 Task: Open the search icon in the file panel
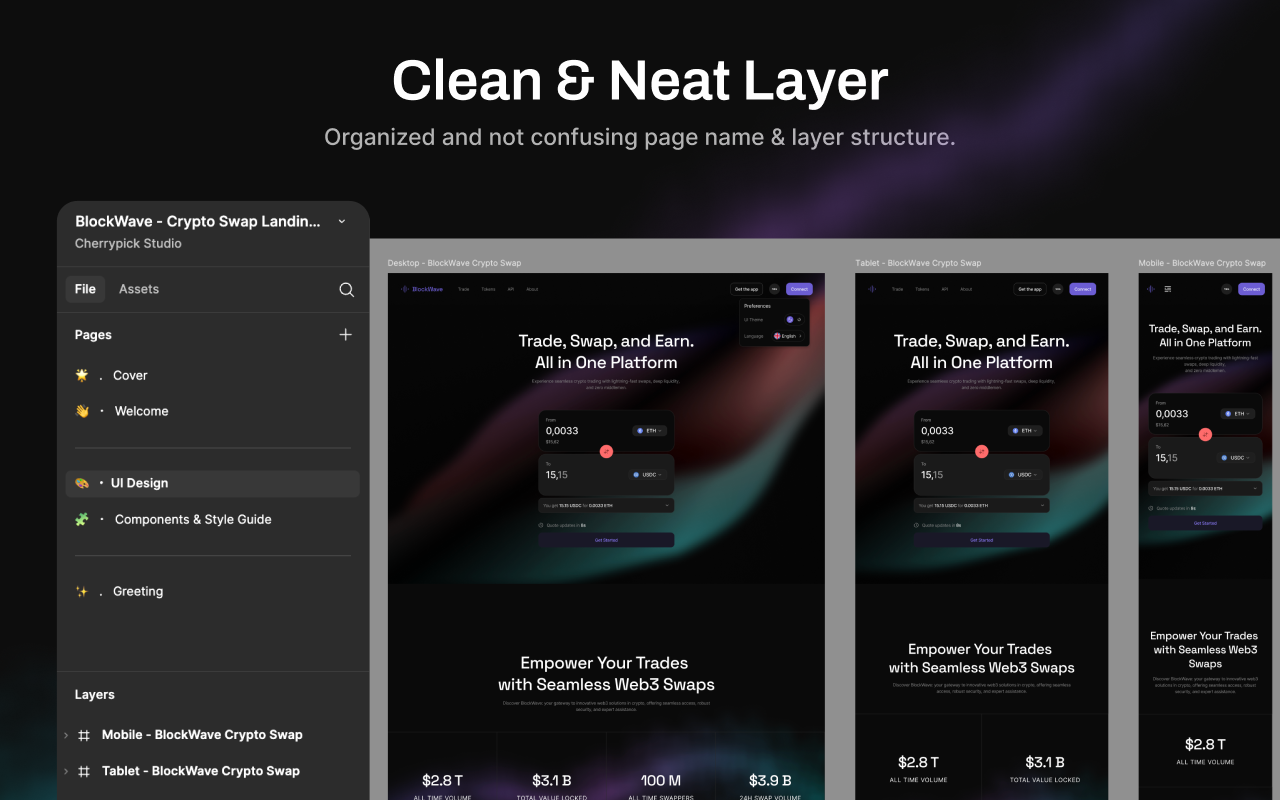click(x=346, y=290)
